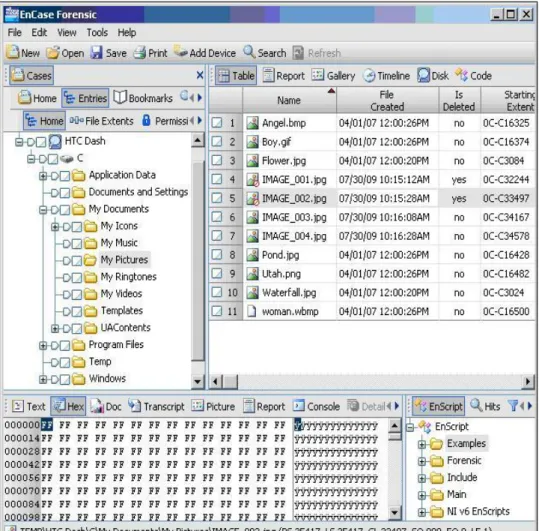539x531 pixels.
Task: Select the My Ringtones folder
Action: coord(129,277)
